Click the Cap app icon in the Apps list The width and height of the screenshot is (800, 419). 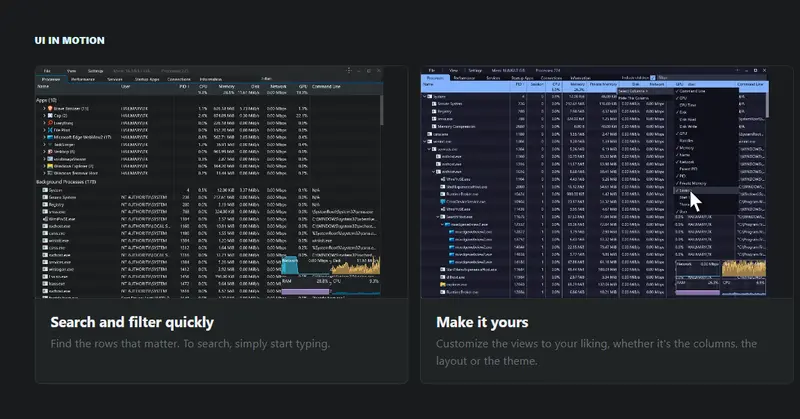click(x=50, y=116)
